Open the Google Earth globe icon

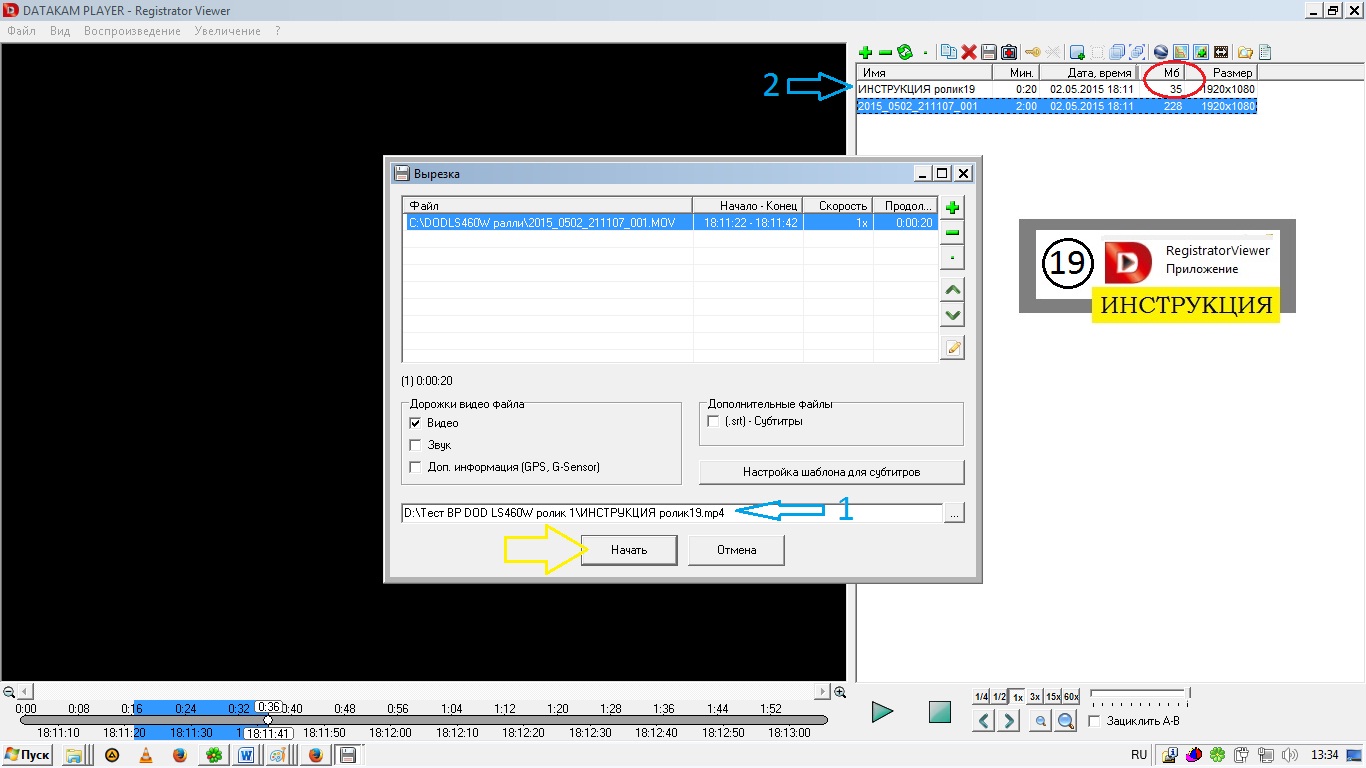pyautogui.click(x=1161, y=52)
